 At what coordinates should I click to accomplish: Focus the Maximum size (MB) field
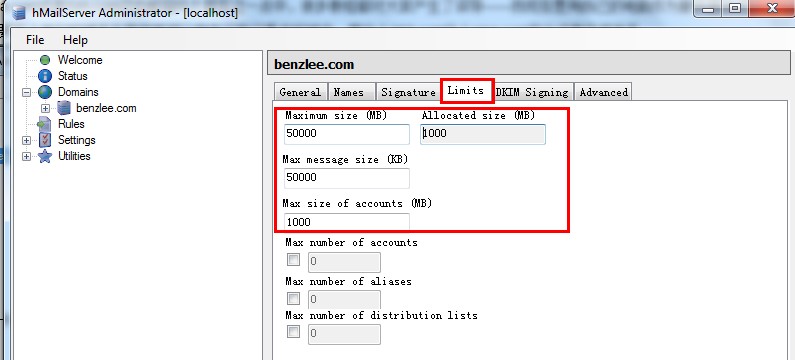(x=346, y=134)
